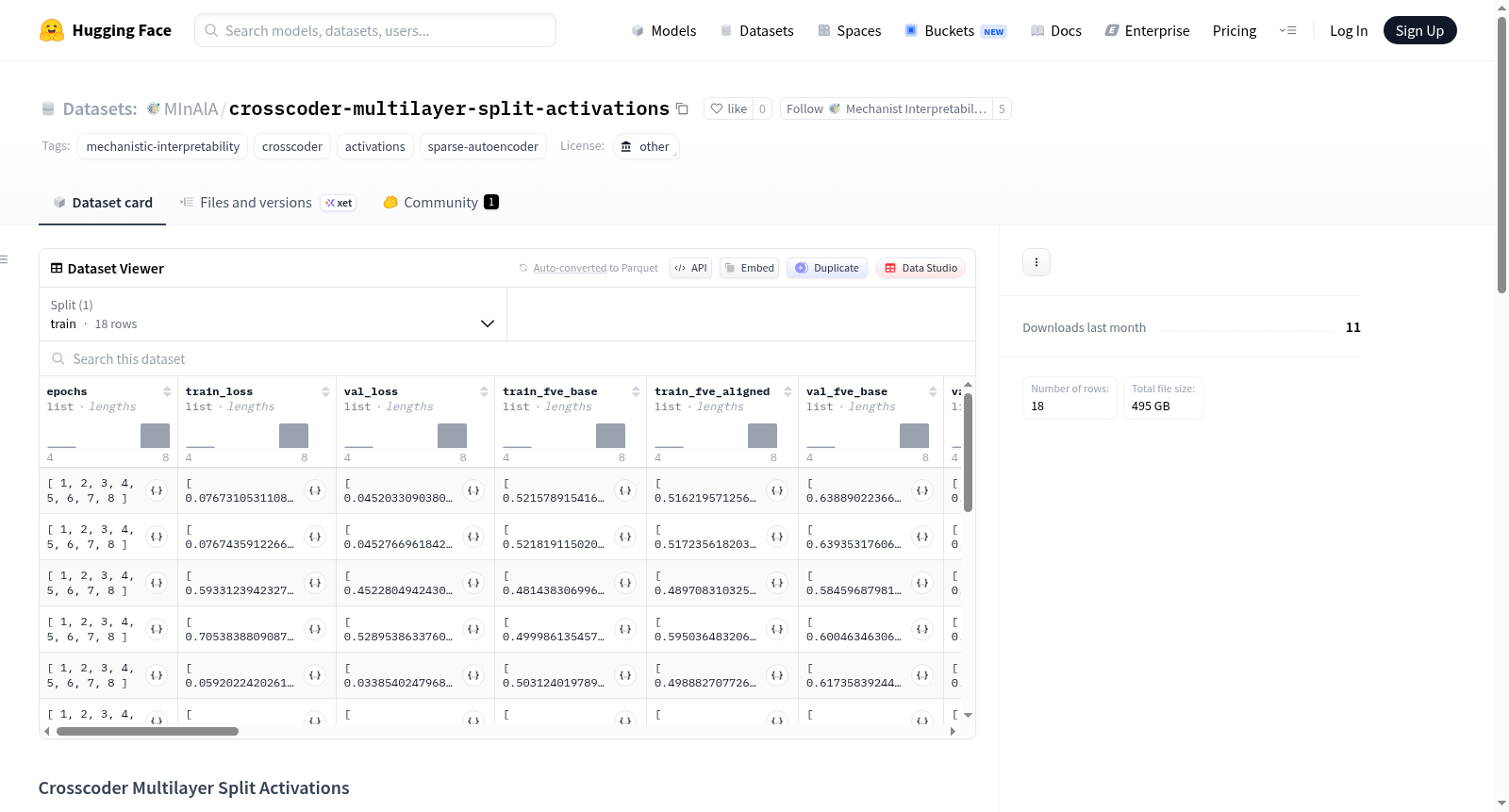Click the other license tag
This screenshot has height=812, width=1509.
tap(646, 146)
